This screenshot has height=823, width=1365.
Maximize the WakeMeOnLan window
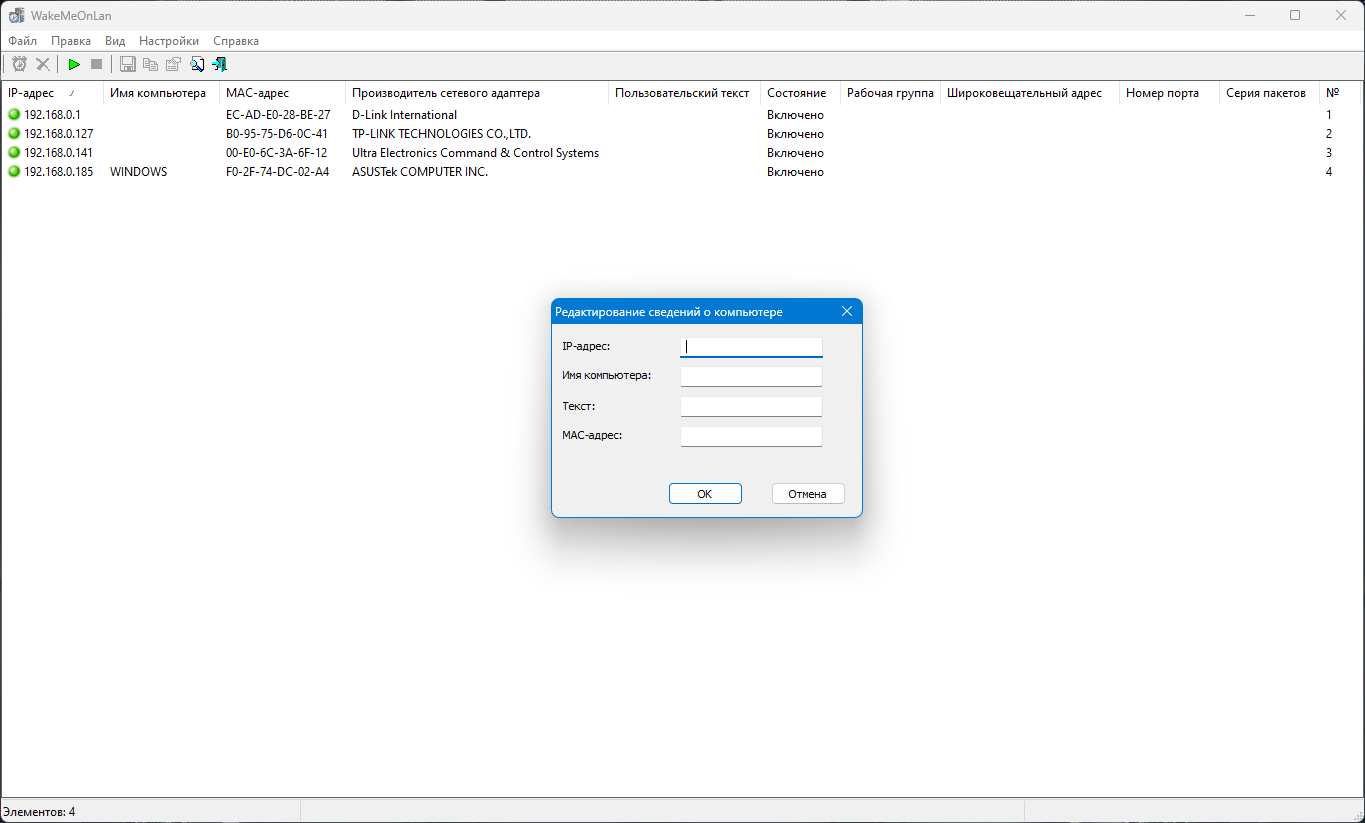tap(1295, 15)
